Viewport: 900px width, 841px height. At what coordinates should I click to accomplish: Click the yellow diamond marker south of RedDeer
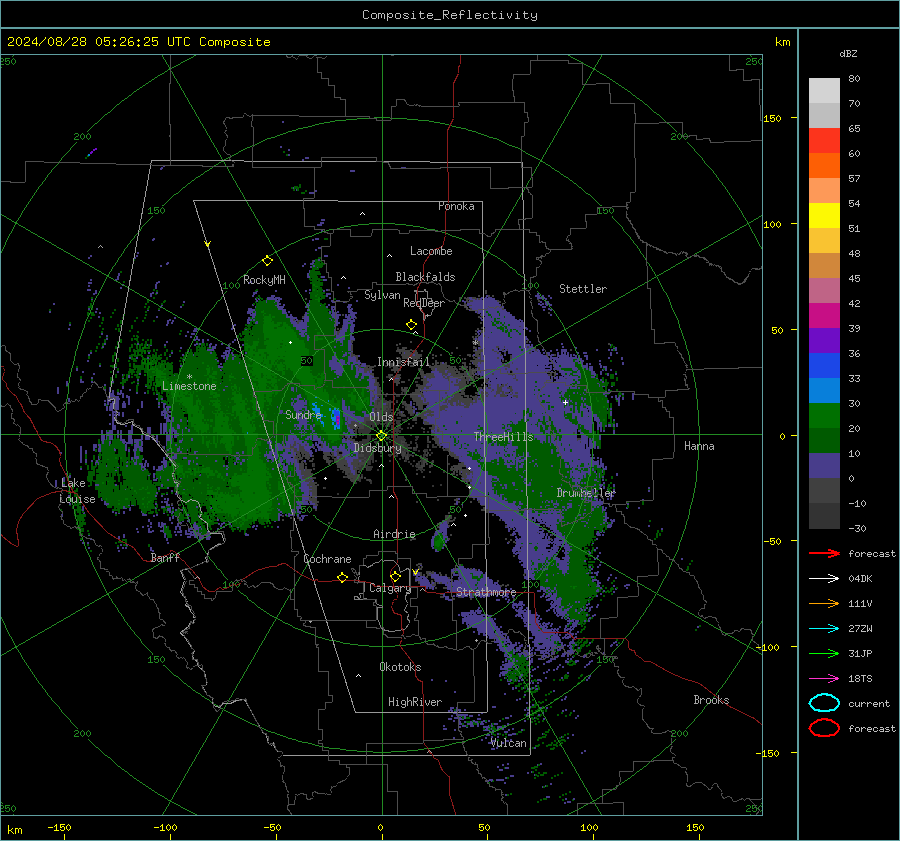pyautogui.click(x=411, y=325)
